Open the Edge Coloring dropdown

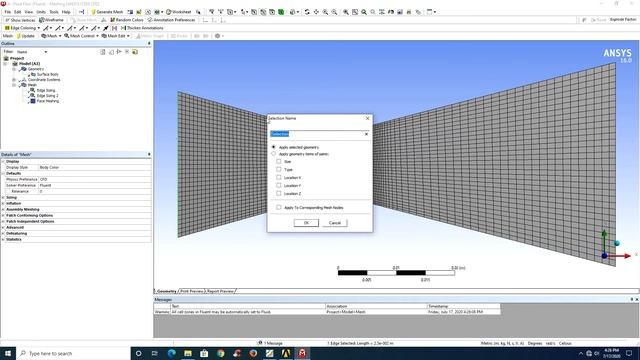pos(22,28)
